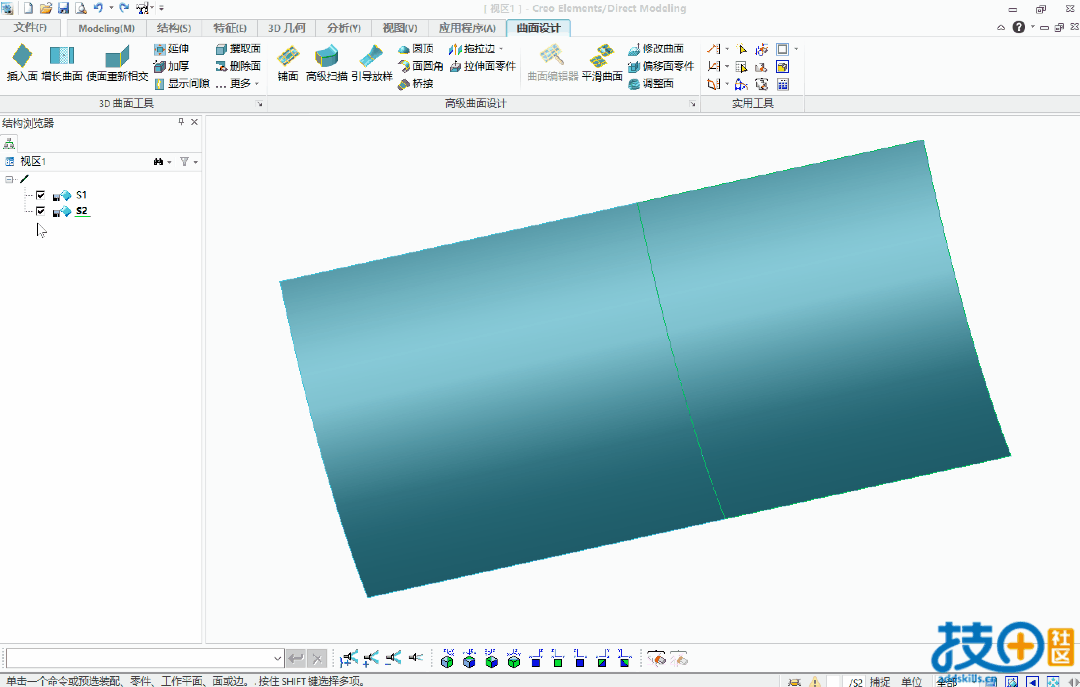Click the Open file folder icon

pyautogui.click(x=45, y=8)
